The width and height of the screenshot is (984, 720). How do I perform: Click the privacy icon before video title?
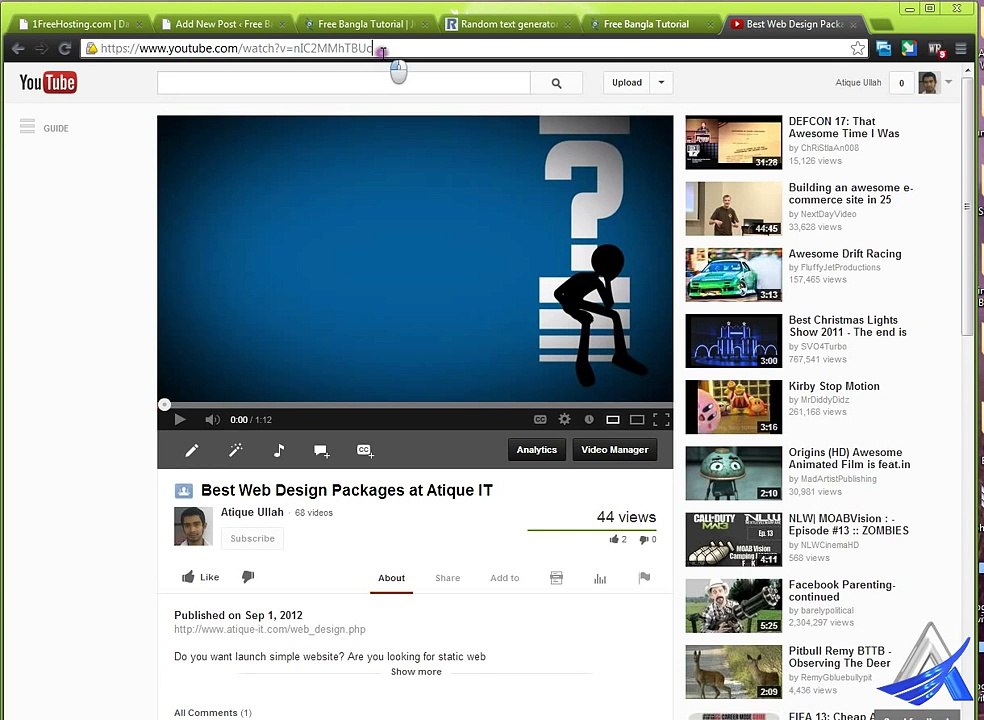(x=183, y=490)
